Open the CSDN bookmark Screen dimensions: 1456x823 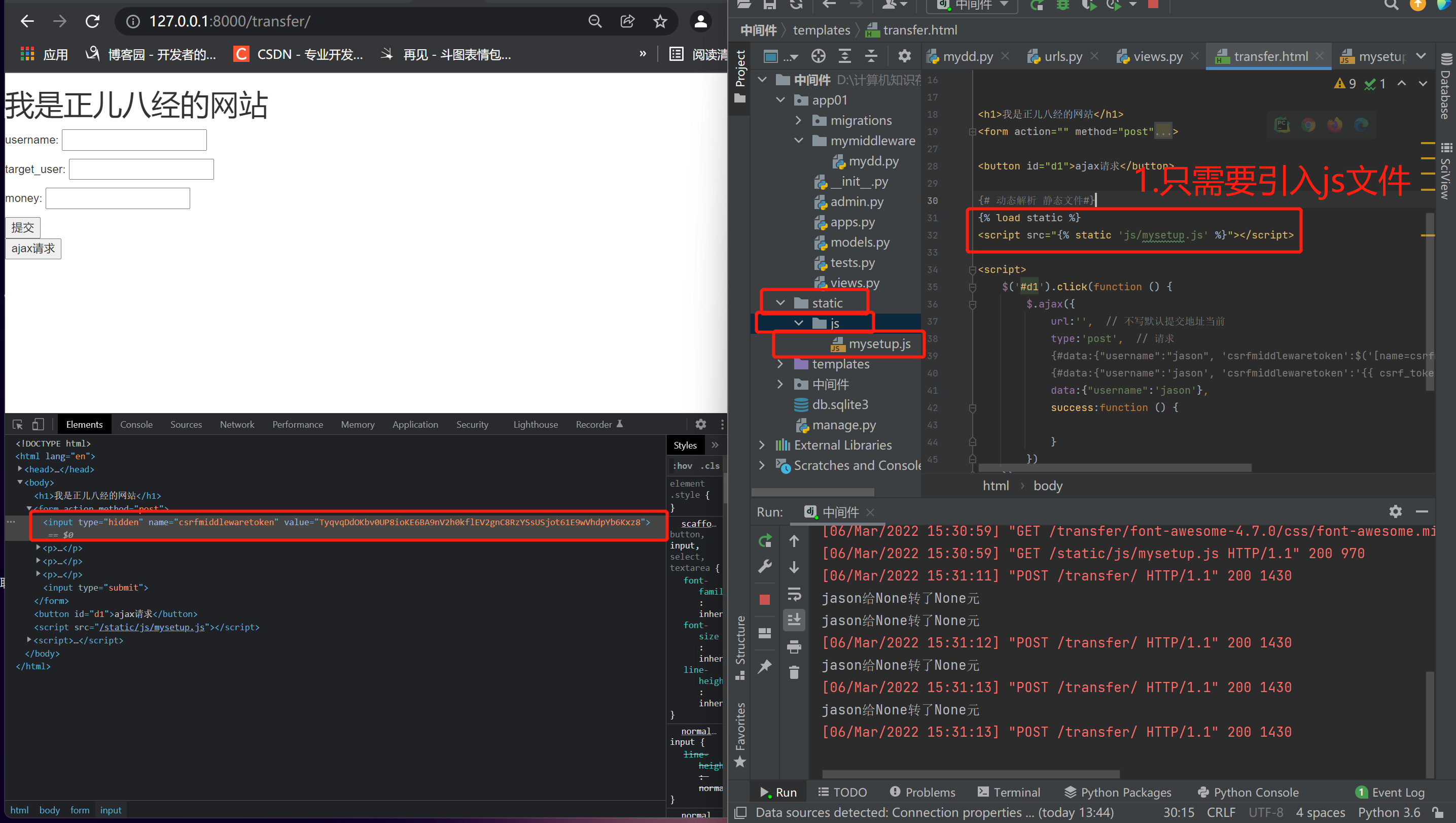click(x=298, y=54)
